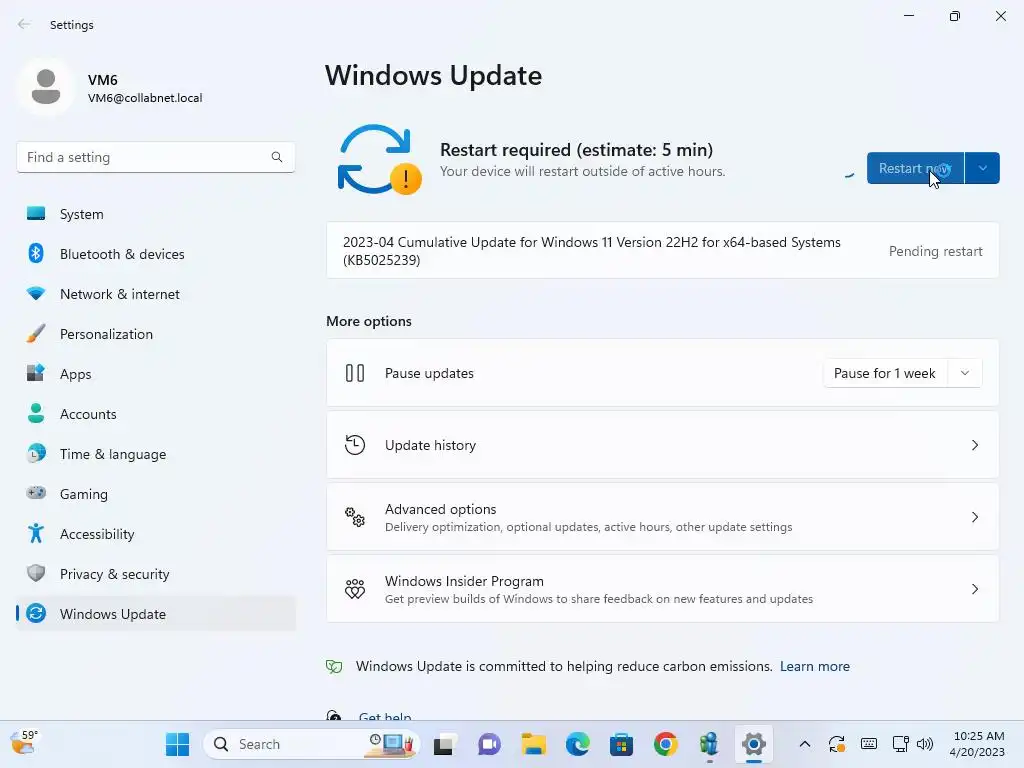The height and width of the screenshot is (768, 1024).
Task: Click the VM6@collabnet.local account email
Action: pos(145,97)
